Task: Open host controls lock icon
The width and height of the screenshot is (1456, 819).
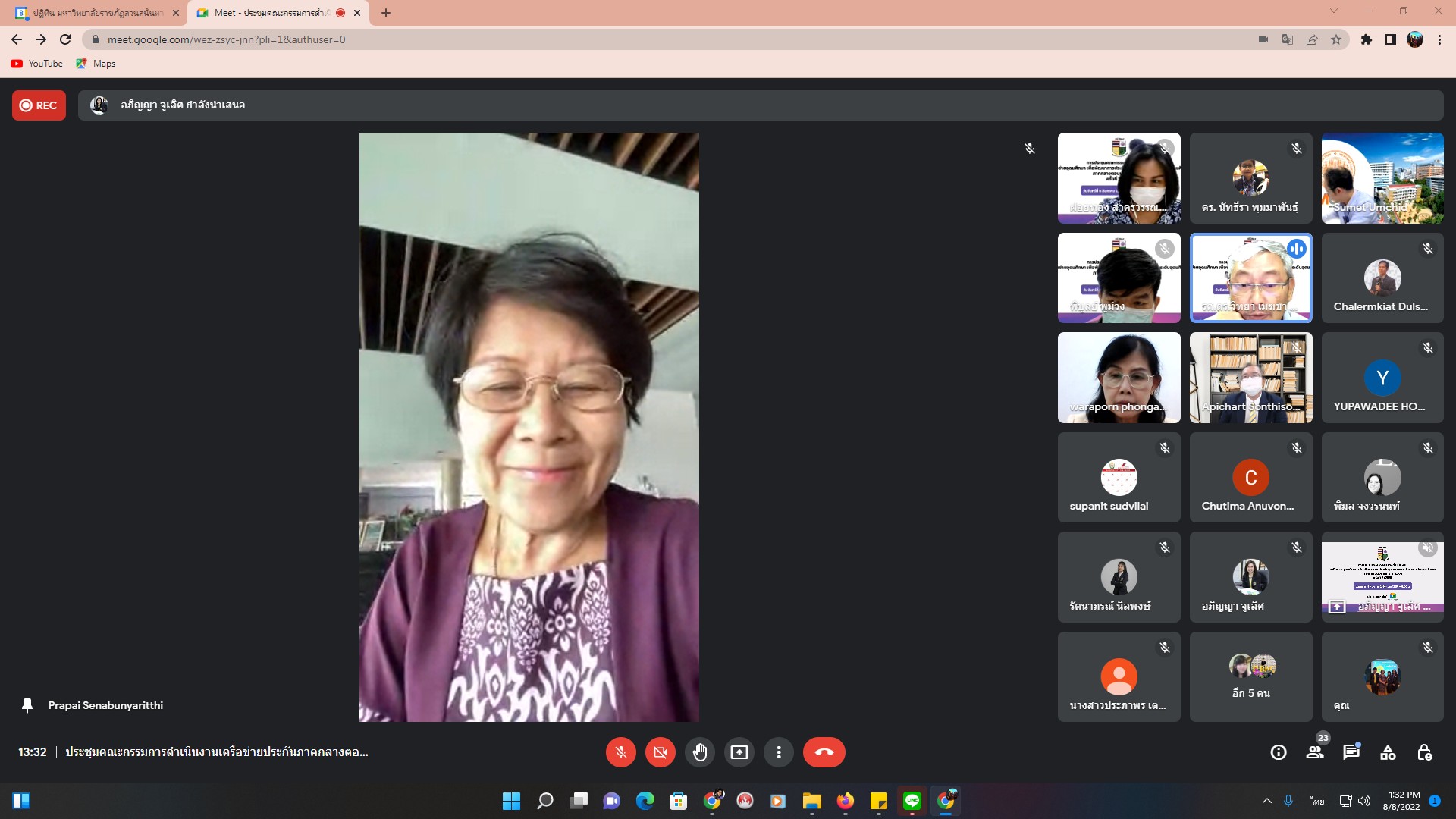Action: [1424, 752]
